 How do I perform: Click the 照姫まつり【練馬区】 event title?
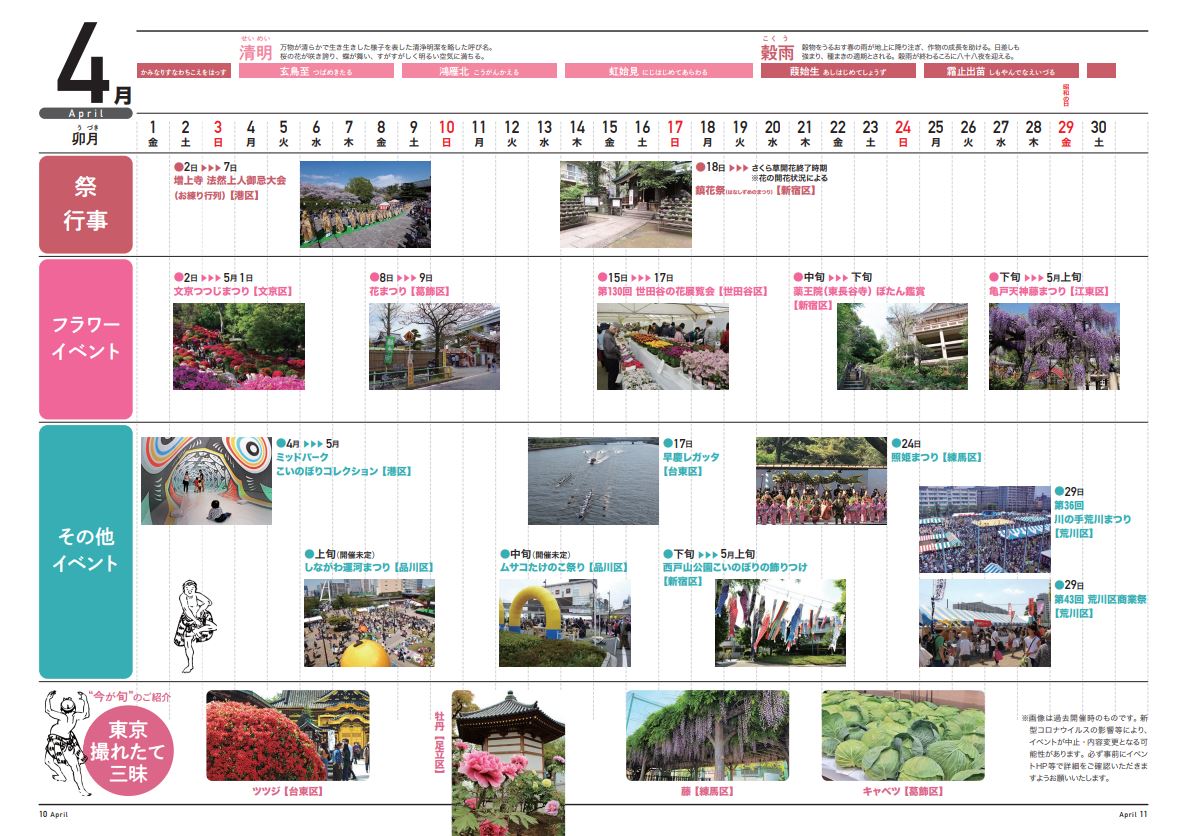936,457
